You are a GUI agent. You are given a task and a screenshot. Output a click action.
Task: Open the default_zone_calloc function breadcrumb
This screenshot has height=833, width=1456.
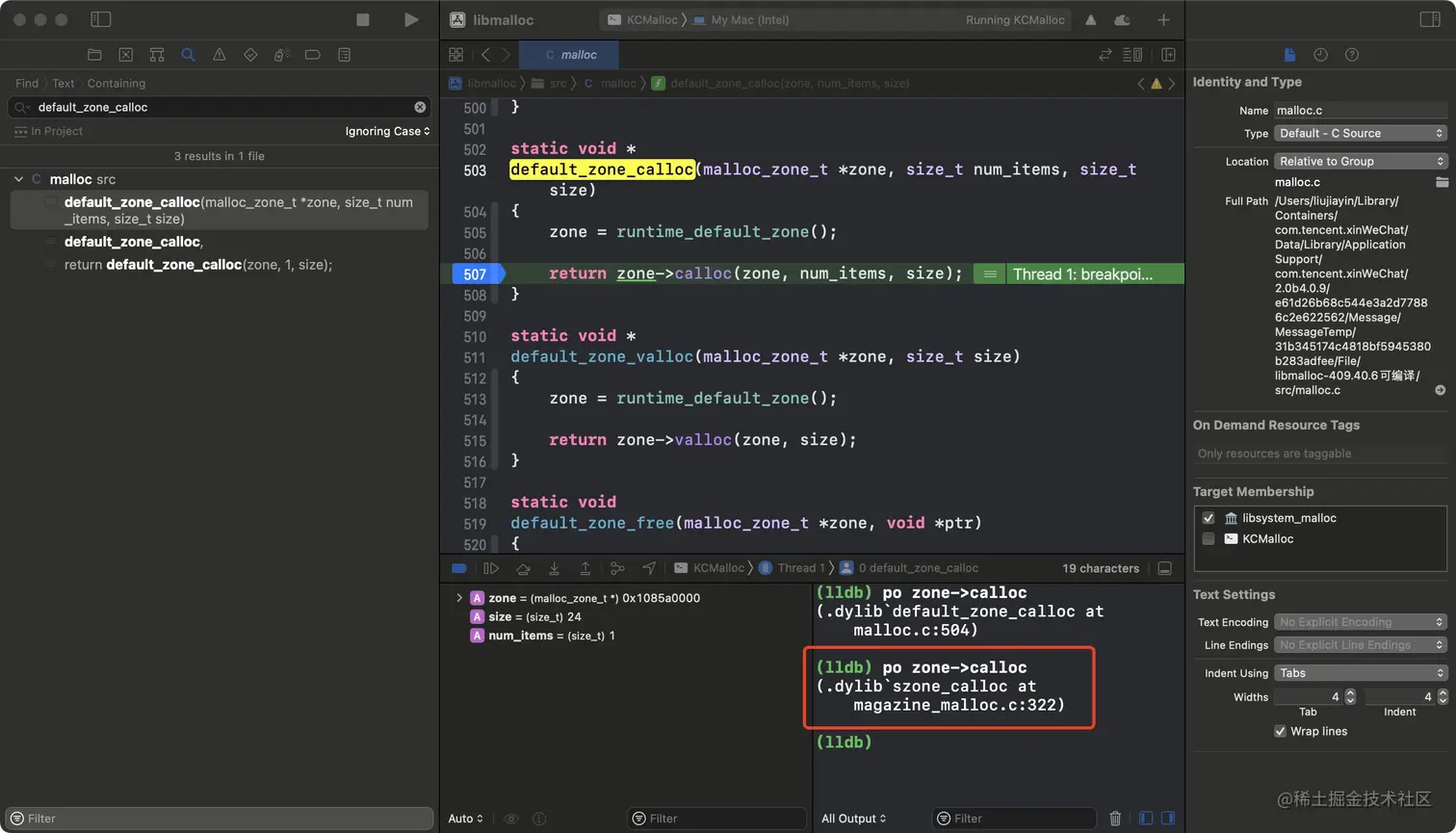coord(780,84)
